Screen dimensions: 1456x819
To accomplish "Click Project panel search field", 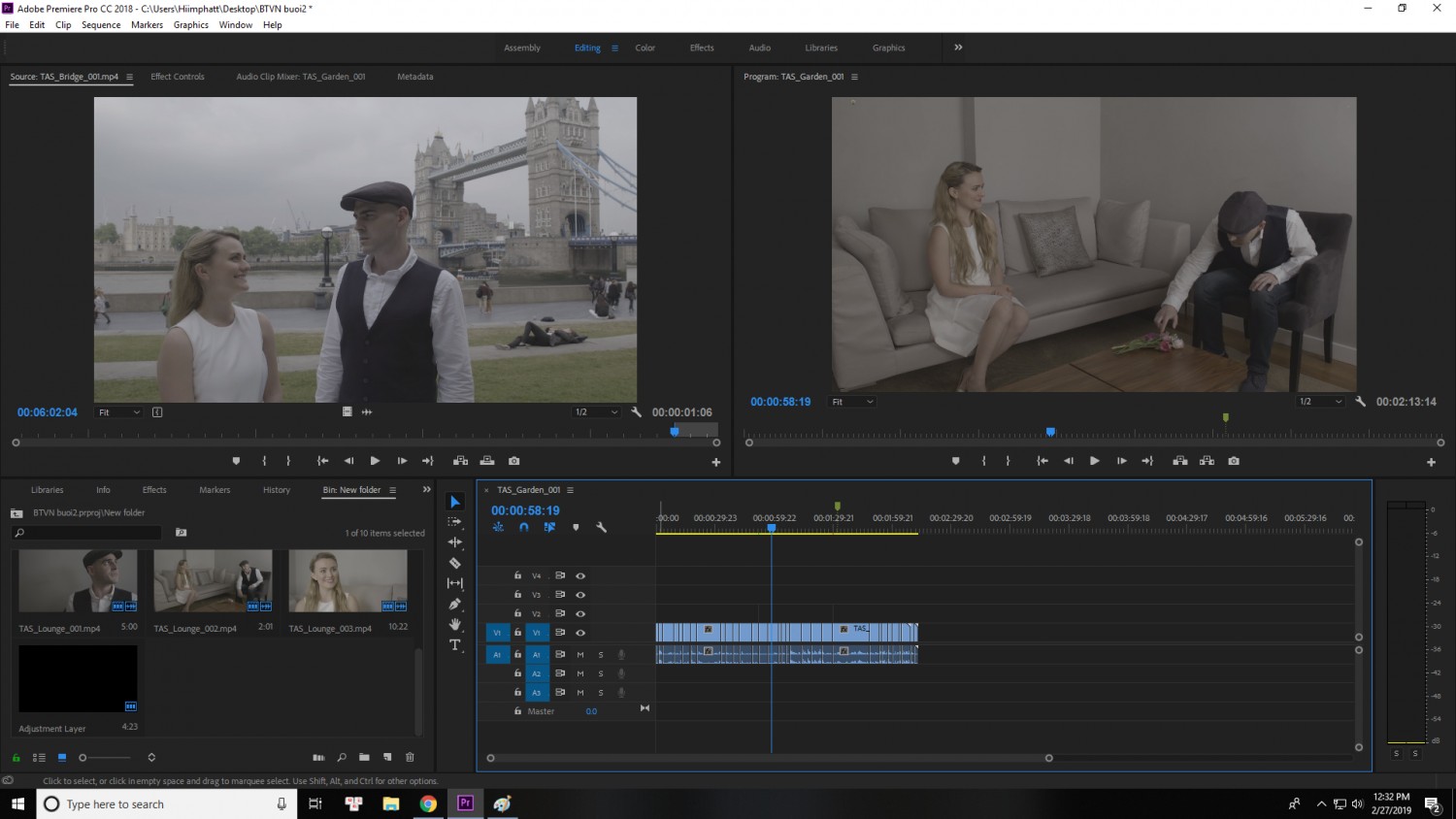I will [x=87, y=533].
